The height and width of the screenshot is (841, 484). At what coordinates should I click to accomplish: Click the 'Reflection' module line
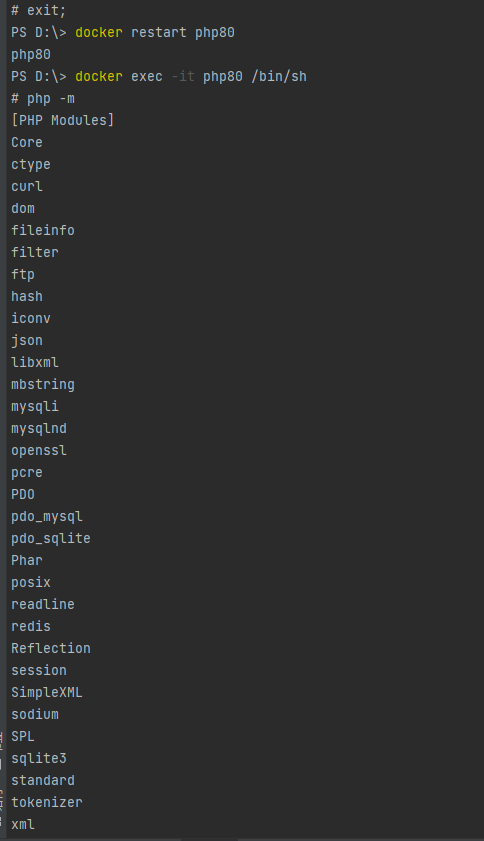click(x=51, y=648)
